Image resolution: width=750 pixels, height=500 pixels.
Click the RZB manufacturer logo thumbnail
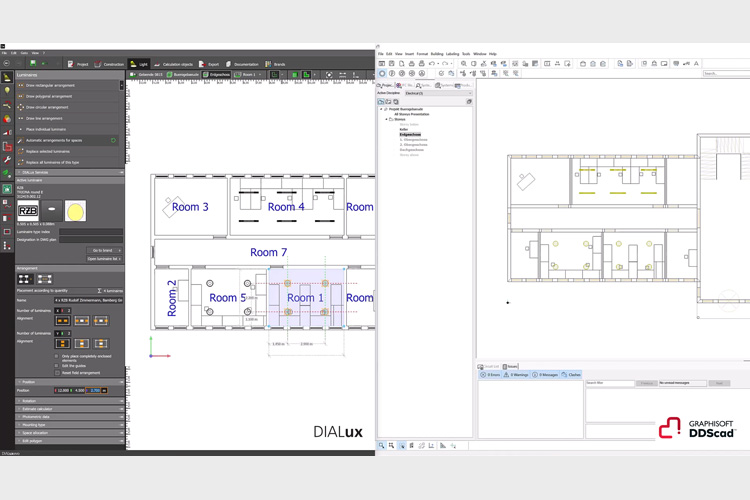(x=28, y=211)
